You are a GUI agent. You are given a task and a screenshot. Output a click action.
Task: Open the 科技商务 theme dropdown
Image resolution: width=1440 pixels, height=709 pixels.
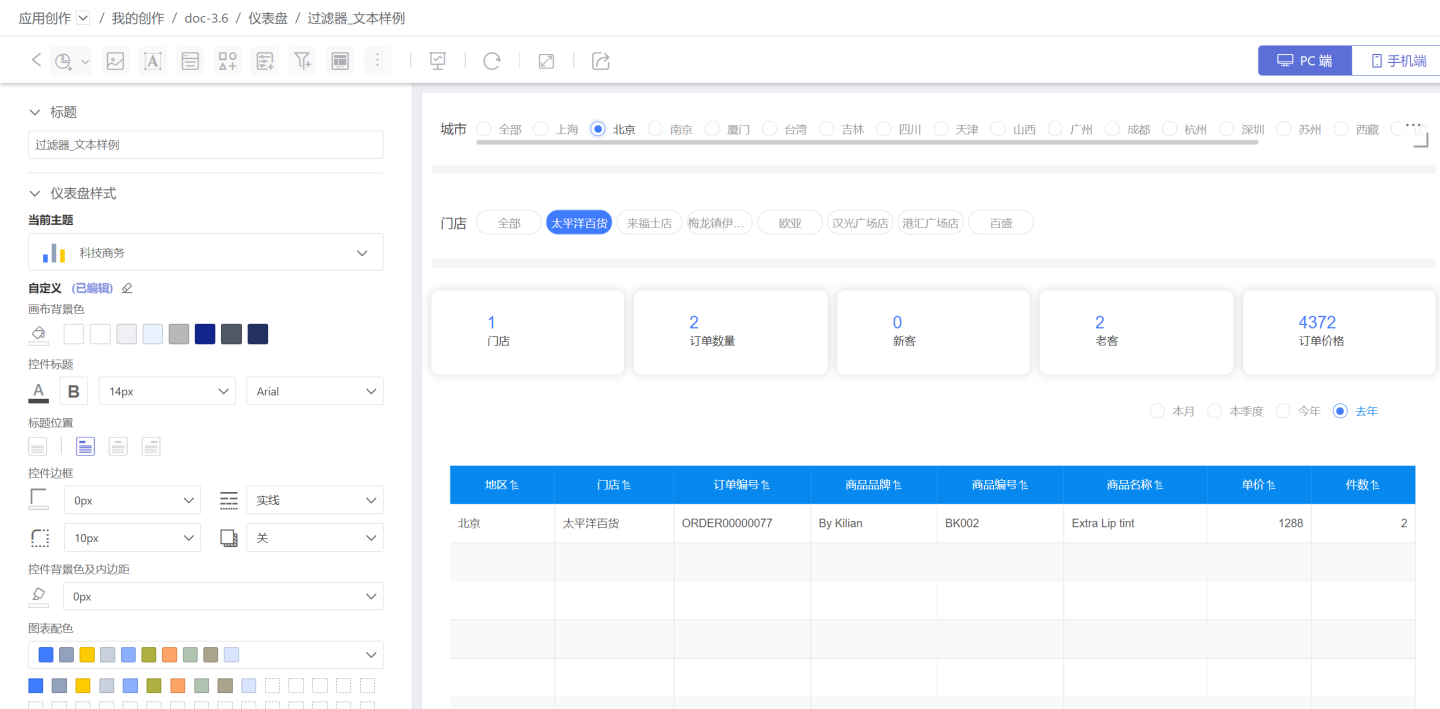tap(205, 252)
